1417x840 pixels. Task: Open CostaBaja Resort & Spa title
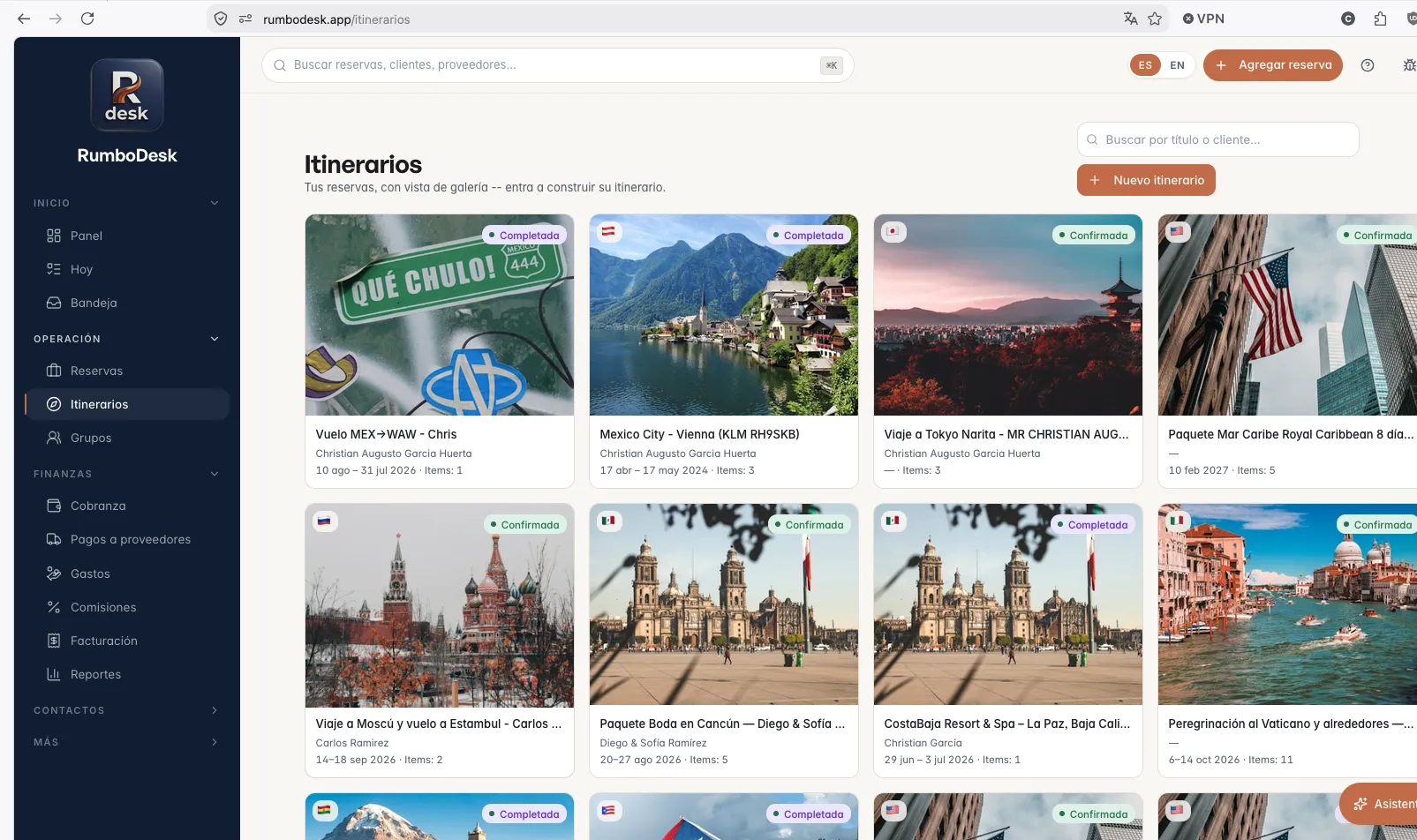(x=1007, y=724)
